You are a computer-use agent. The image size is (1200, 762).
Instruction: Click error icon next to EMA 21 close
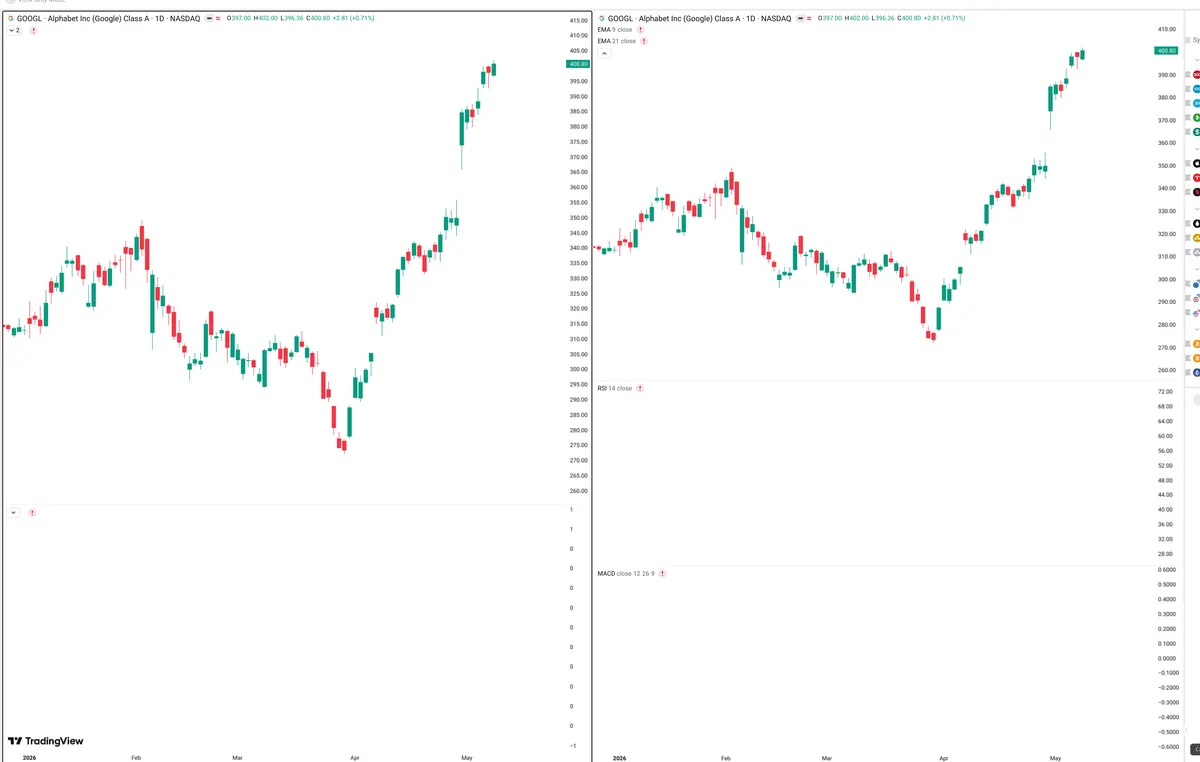[x=644, y=41]
